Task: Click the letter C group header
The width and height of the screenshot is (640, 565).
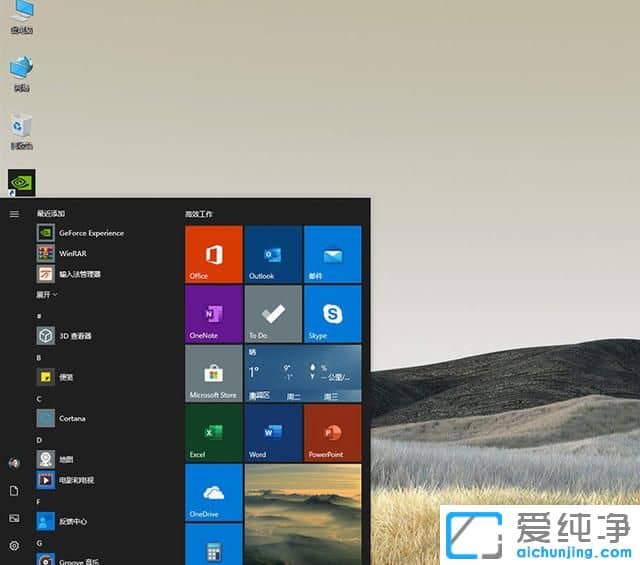Action: point(39,398)
